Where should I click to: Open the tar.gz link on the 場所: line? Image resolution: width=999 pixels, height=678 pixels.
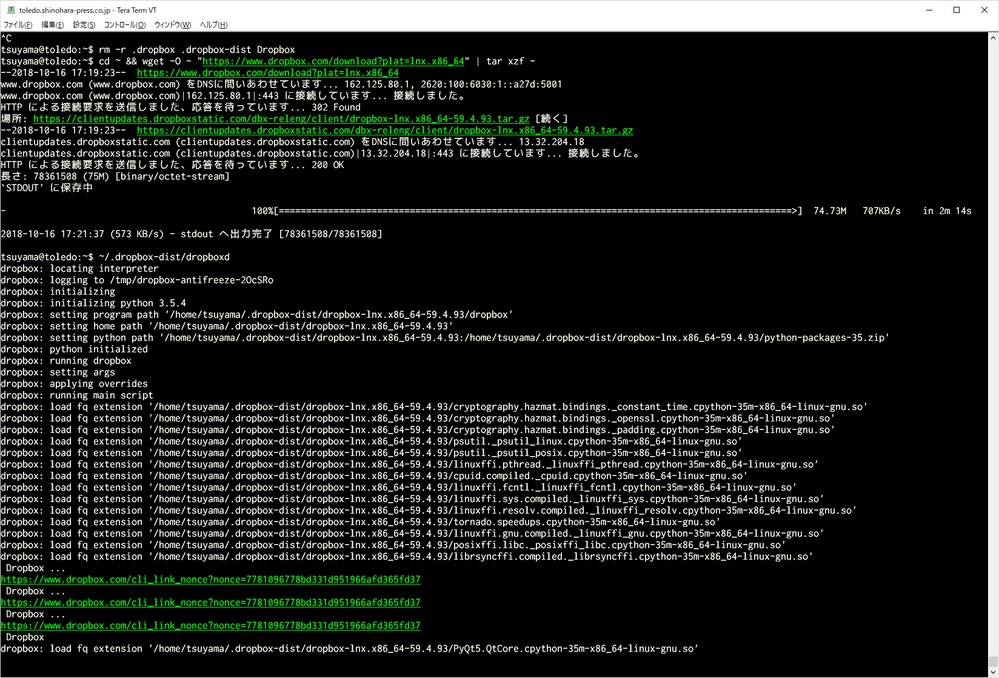pyautogui.click(x=281, y=119)
